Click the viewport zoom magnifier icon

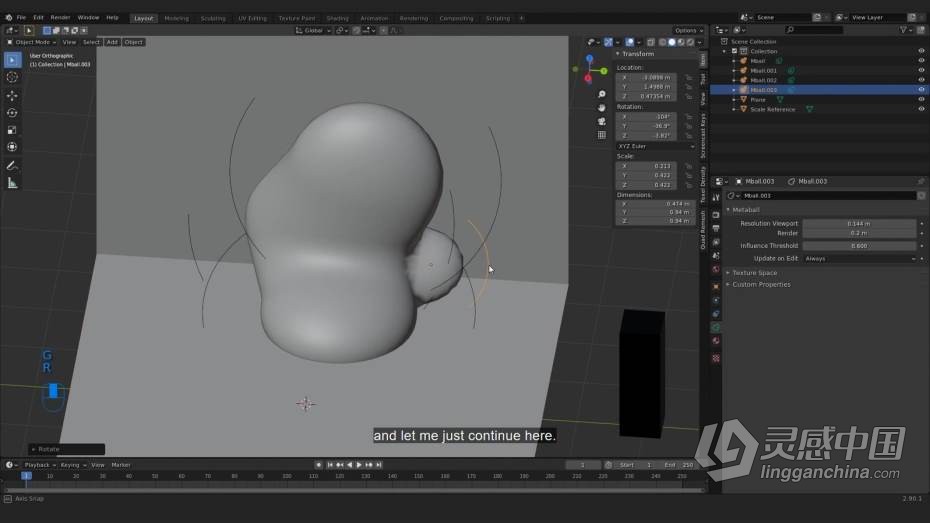(602, 94)
